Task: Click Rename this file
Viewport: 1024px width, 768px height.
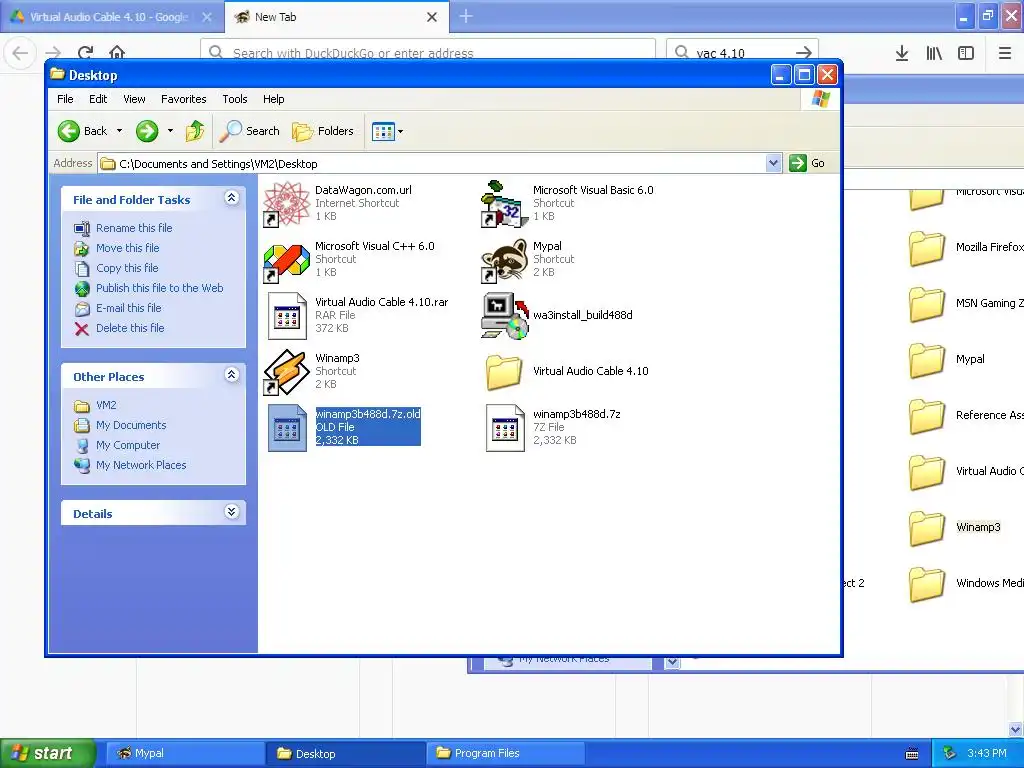Action: [134, 228]
